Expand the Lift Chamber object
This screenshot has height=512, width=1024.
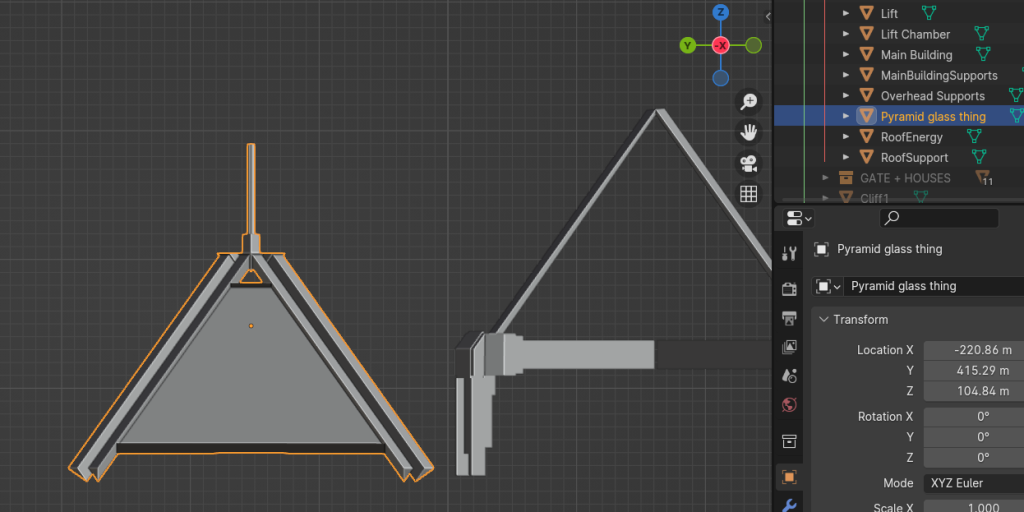[846, 34]
